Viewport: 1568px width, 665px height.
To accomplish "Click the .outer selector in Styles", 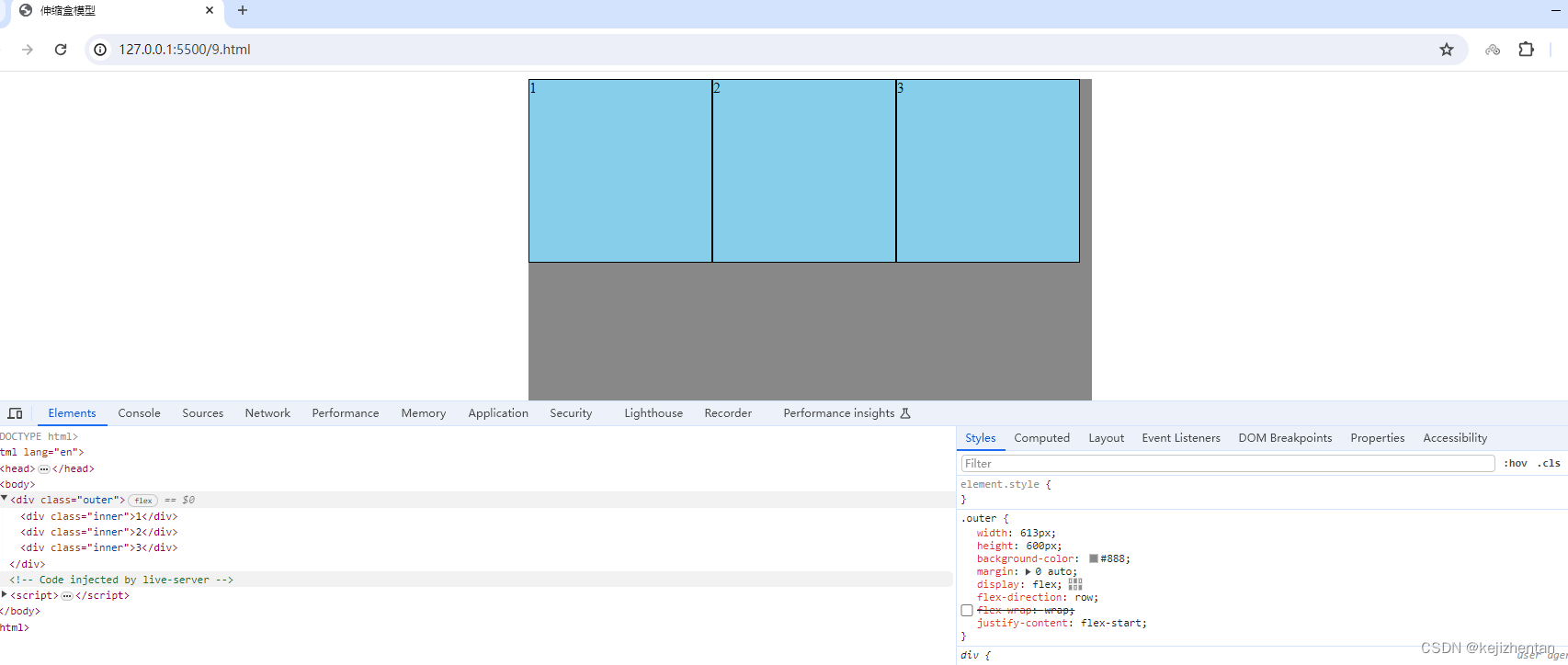I will [x=979, y=518].
